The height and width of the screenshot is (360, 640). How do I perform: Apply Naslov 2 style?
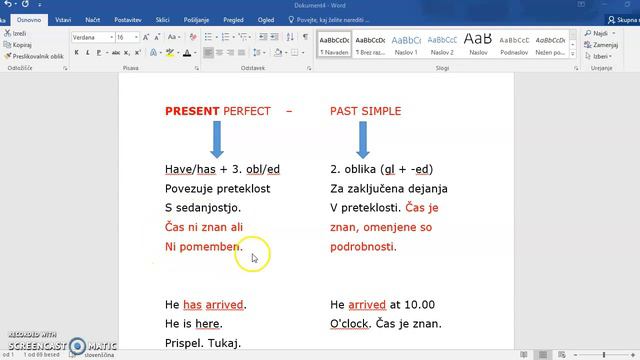pos(442,44)
